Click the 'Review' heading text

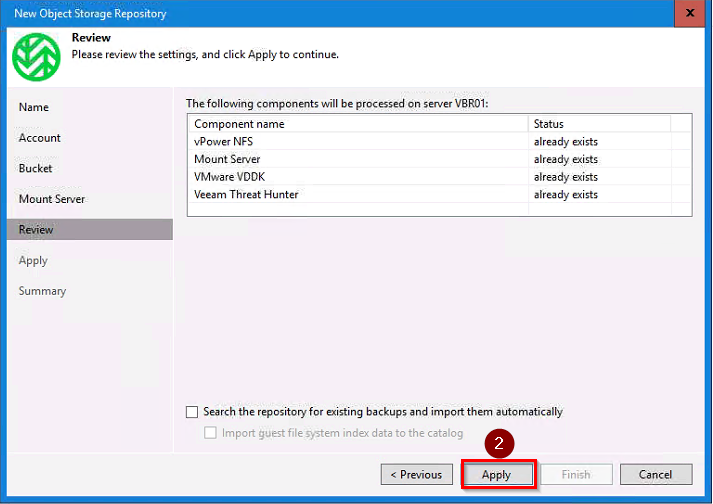tap(91, 38)
